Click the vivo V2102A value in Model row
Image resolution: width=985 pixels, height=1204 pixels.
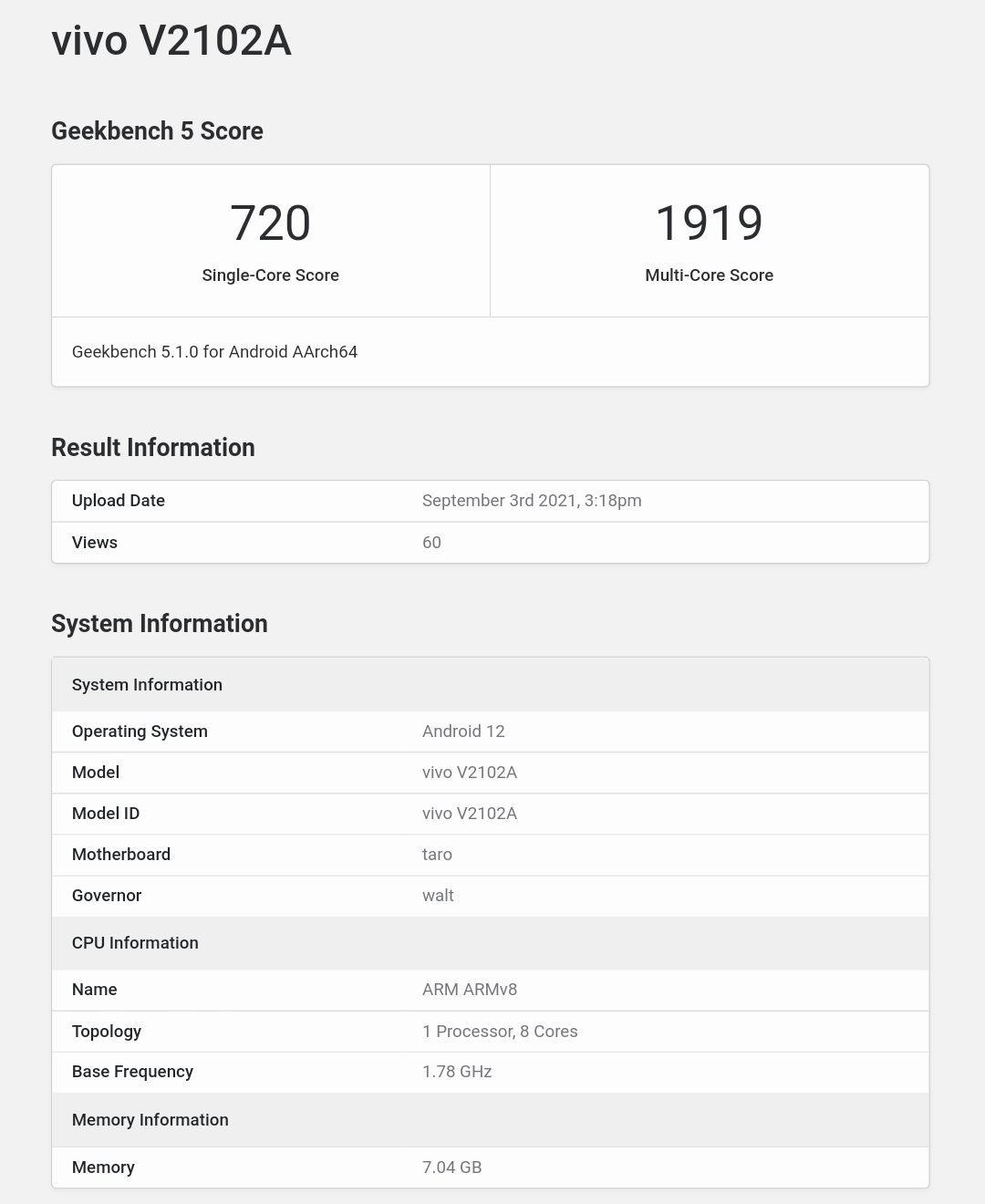[470, 773]
